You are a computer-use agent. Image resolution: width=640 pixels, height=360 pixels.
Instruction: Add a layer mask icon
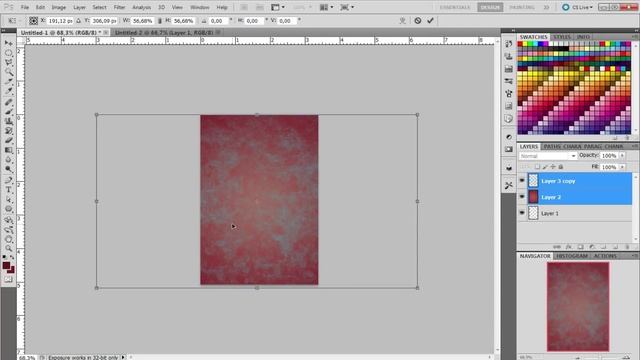(580, 247)
